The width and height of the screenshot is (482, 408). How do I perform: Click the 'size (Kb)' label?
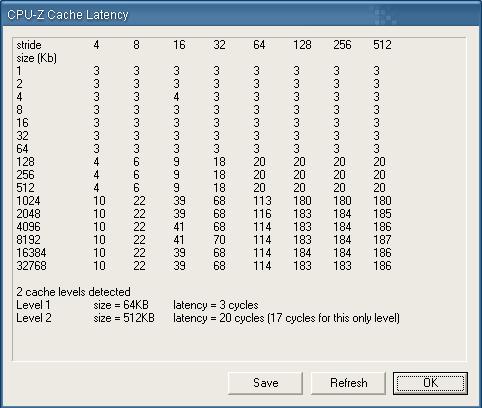tap(36, 58)
